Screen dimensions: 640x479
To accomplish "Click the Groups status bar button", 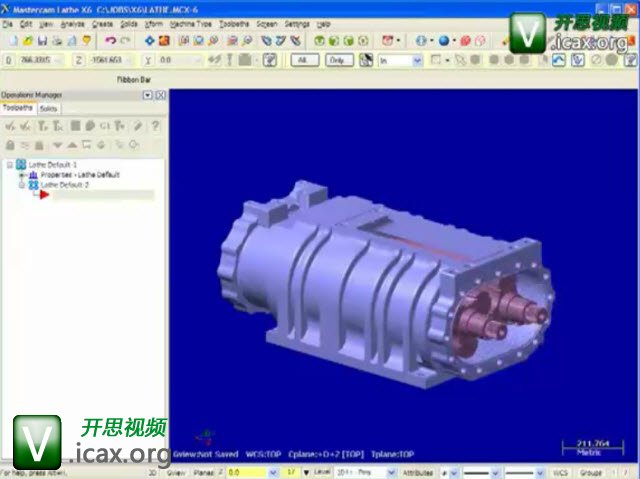I will (591, 472).
